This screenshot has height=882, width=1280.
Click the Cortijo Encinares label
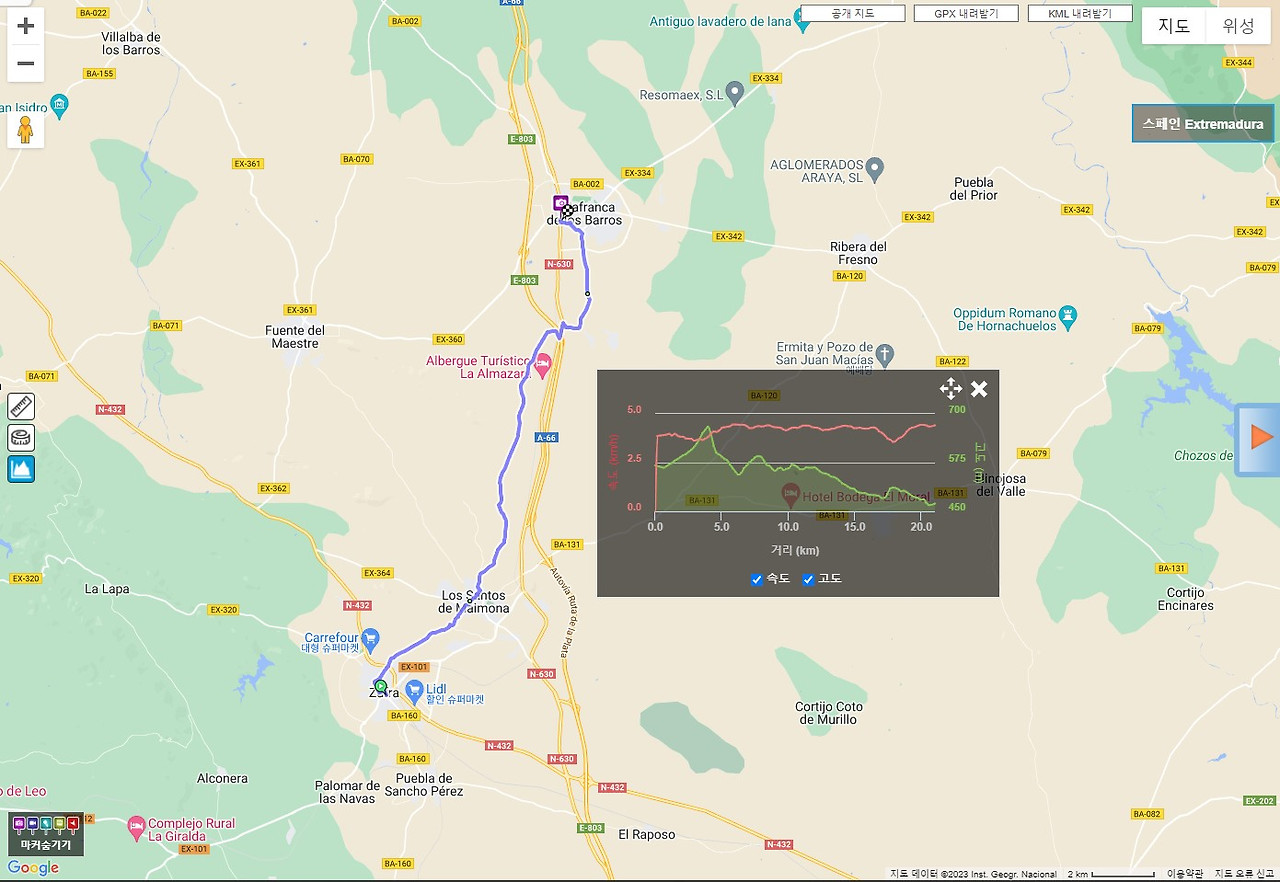pyautogui.click(x=1186, y=599)
